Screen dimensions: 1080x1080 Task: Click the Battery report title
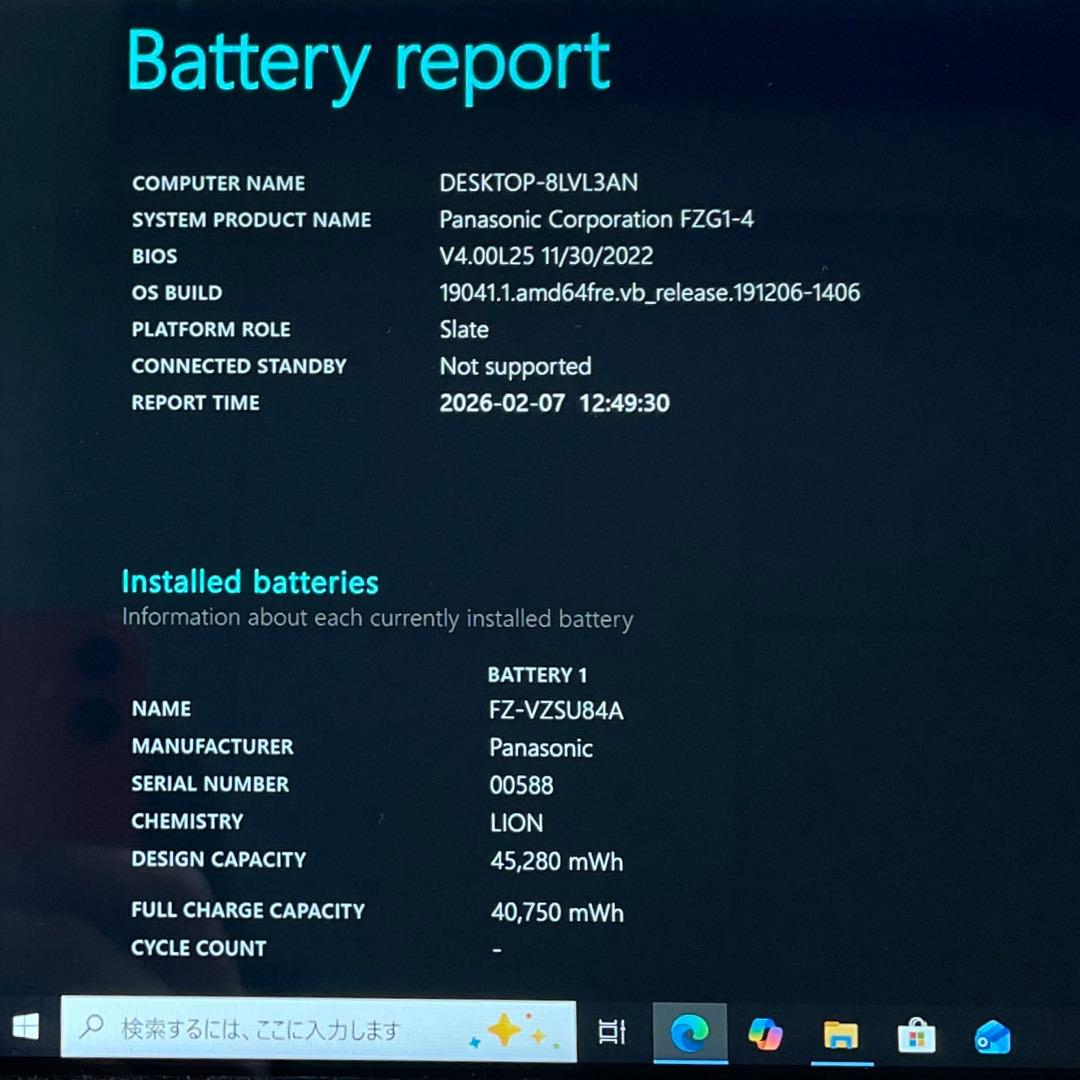pyautogui.click(x=368, y=62)
